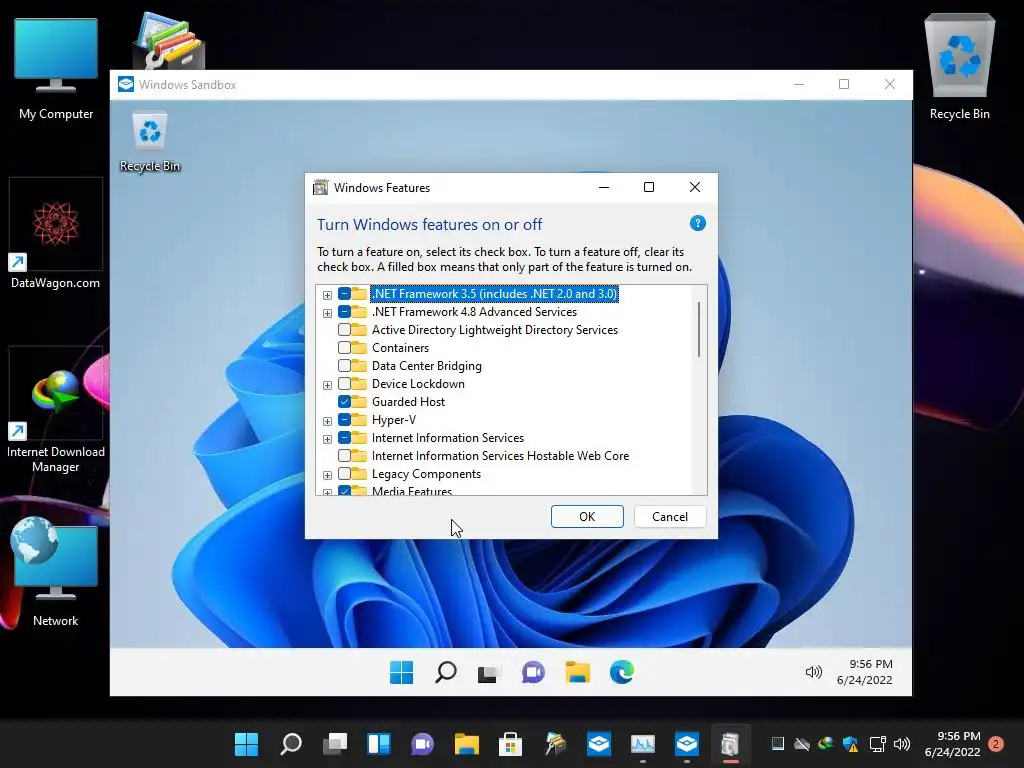Maximize the Windows Sandbox window
This screenshot has width=1024, height=768.
click(844, 84)
